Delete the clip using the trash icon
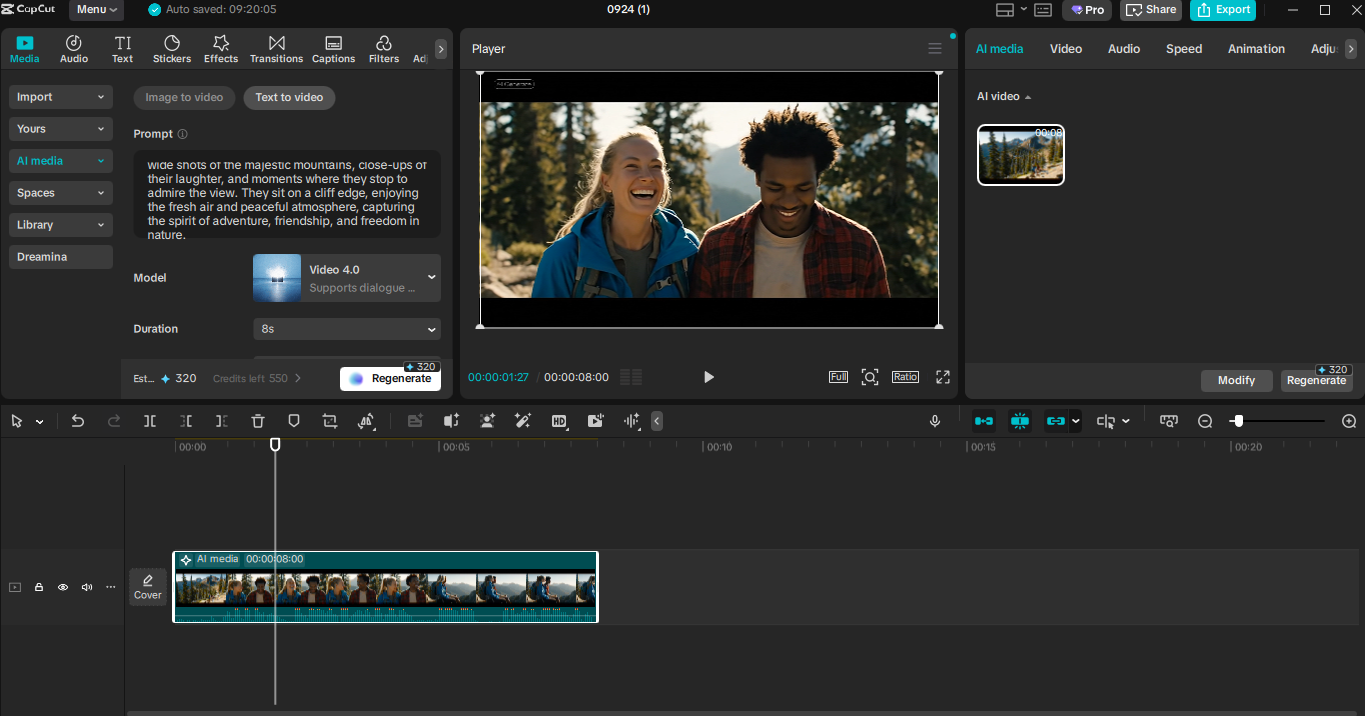The height and width of the screenshot is (716, 1365). point(258,421)
